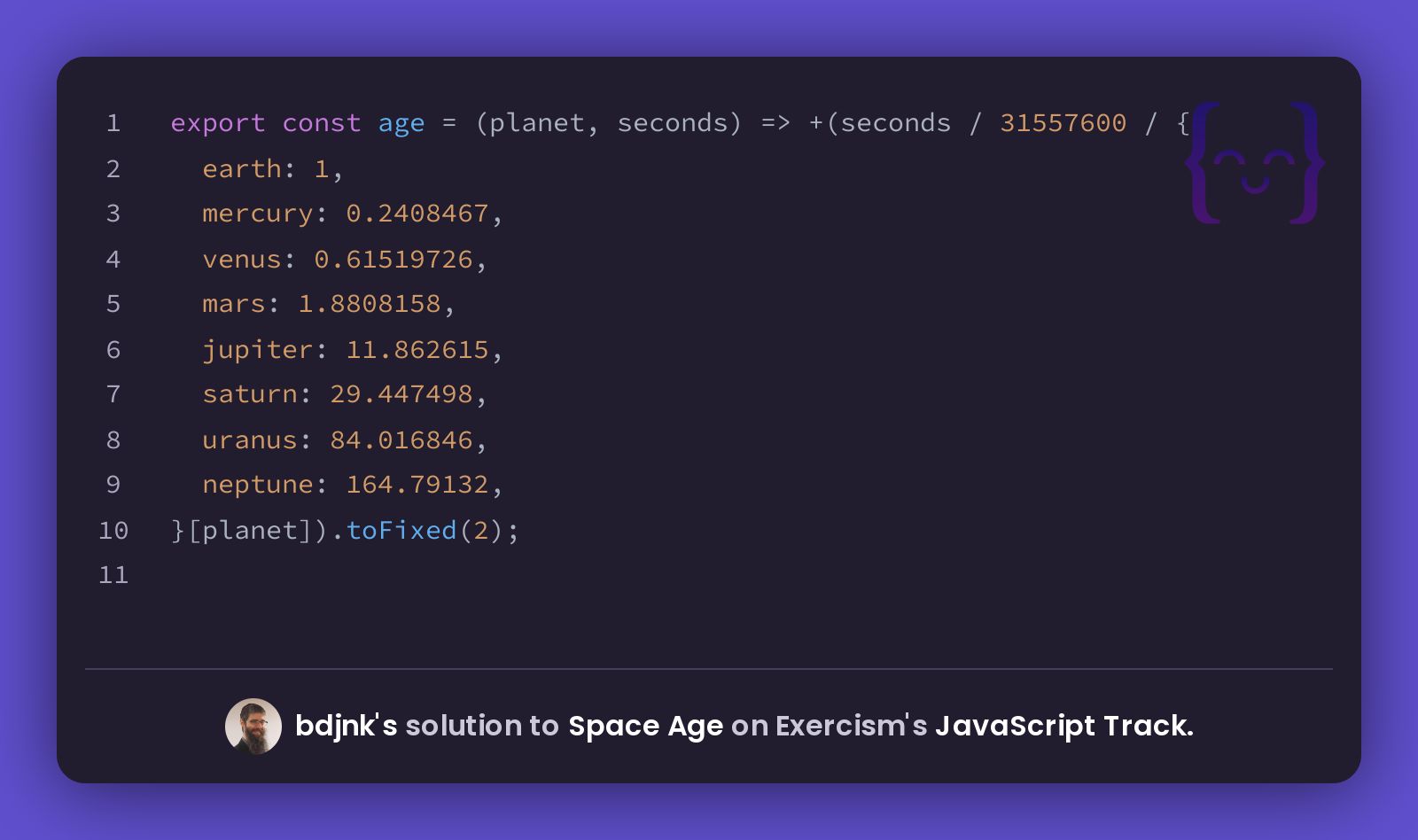Click the age function name

point(401,125)
